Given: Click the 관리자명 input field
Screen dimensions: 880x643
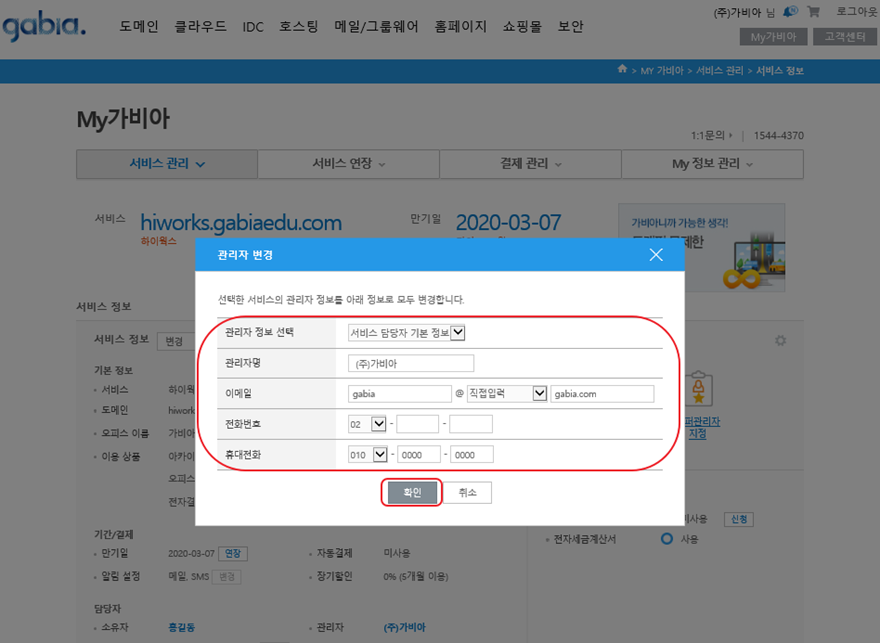Looking at the screenshot, I should tap(411, 363).
